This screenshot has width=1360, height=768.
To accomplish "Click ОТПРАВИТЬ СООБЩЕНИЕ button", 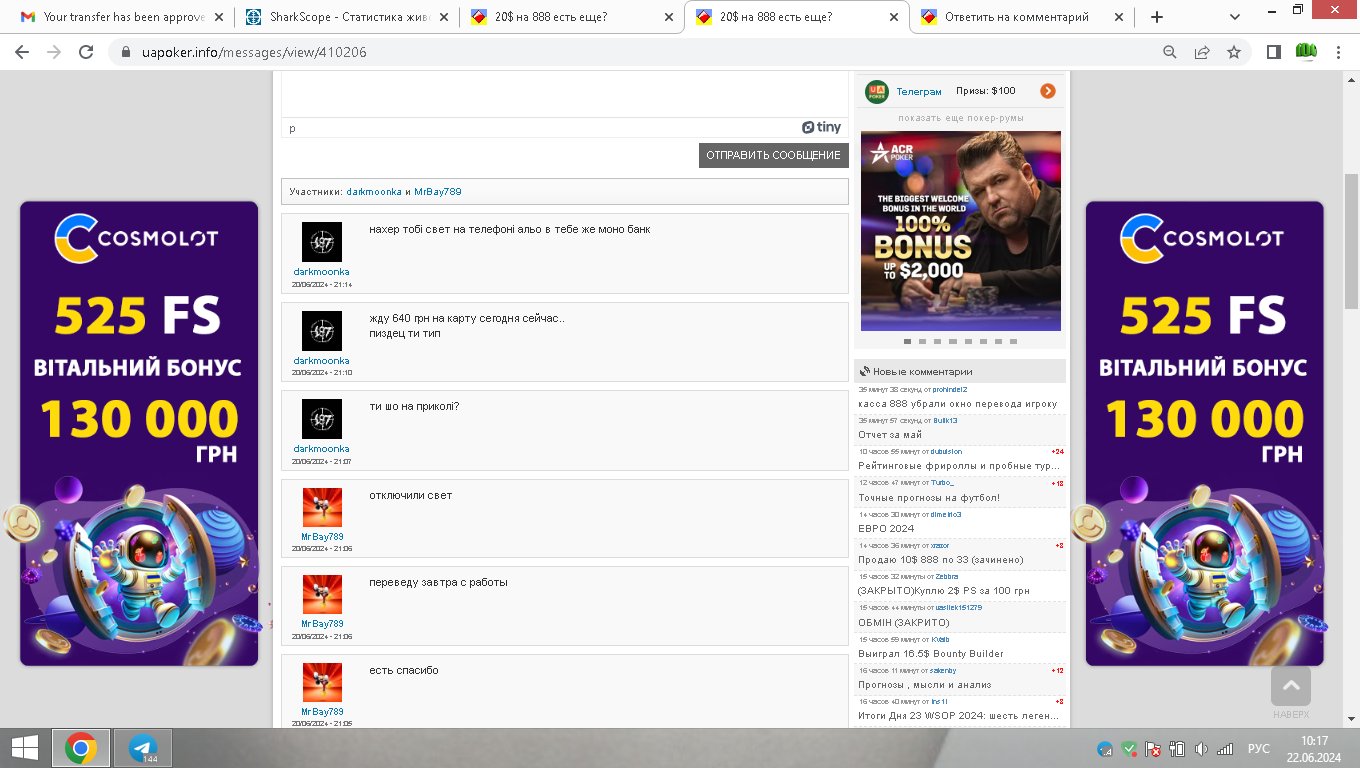I will pos(773,155).
